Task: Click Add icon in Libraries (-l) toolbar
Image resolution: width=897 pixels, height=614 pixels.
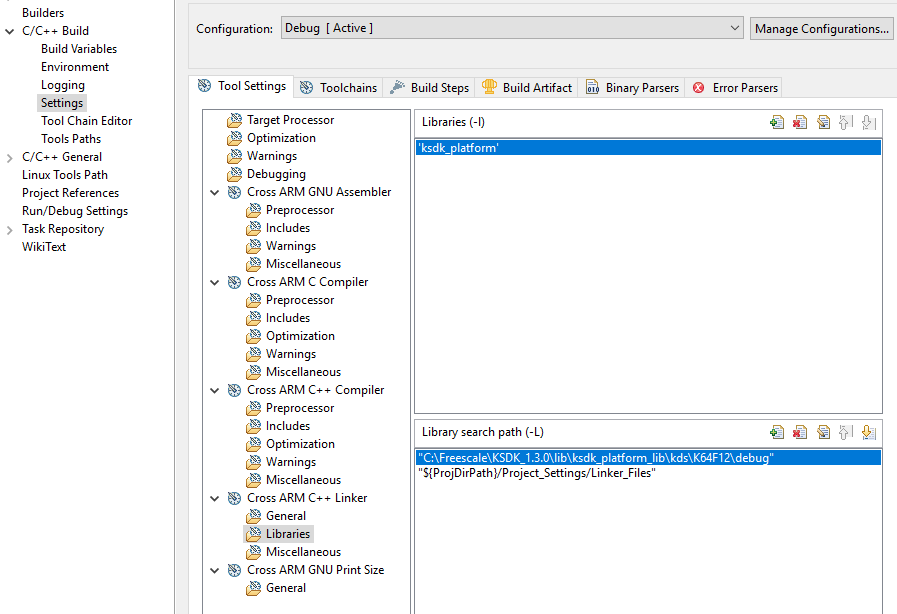Action: click(x=776, y=123)
